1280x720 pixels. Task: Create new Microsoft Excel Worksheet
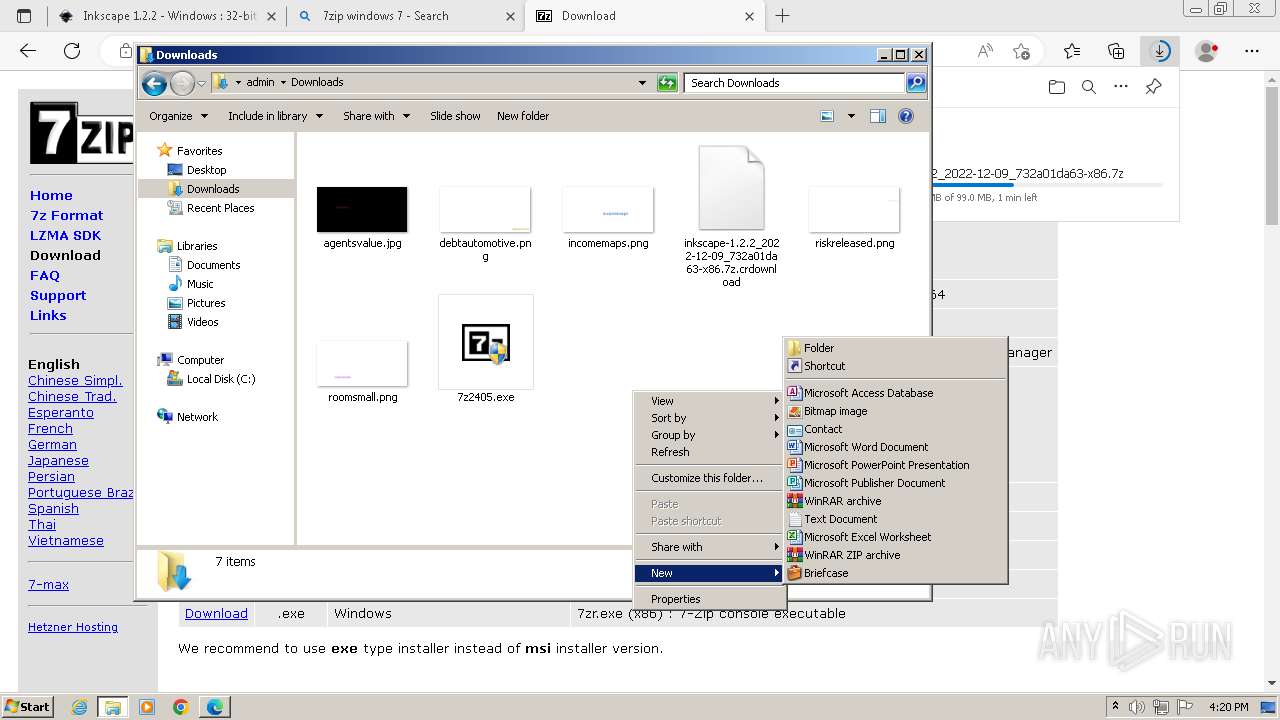(895, 537)
